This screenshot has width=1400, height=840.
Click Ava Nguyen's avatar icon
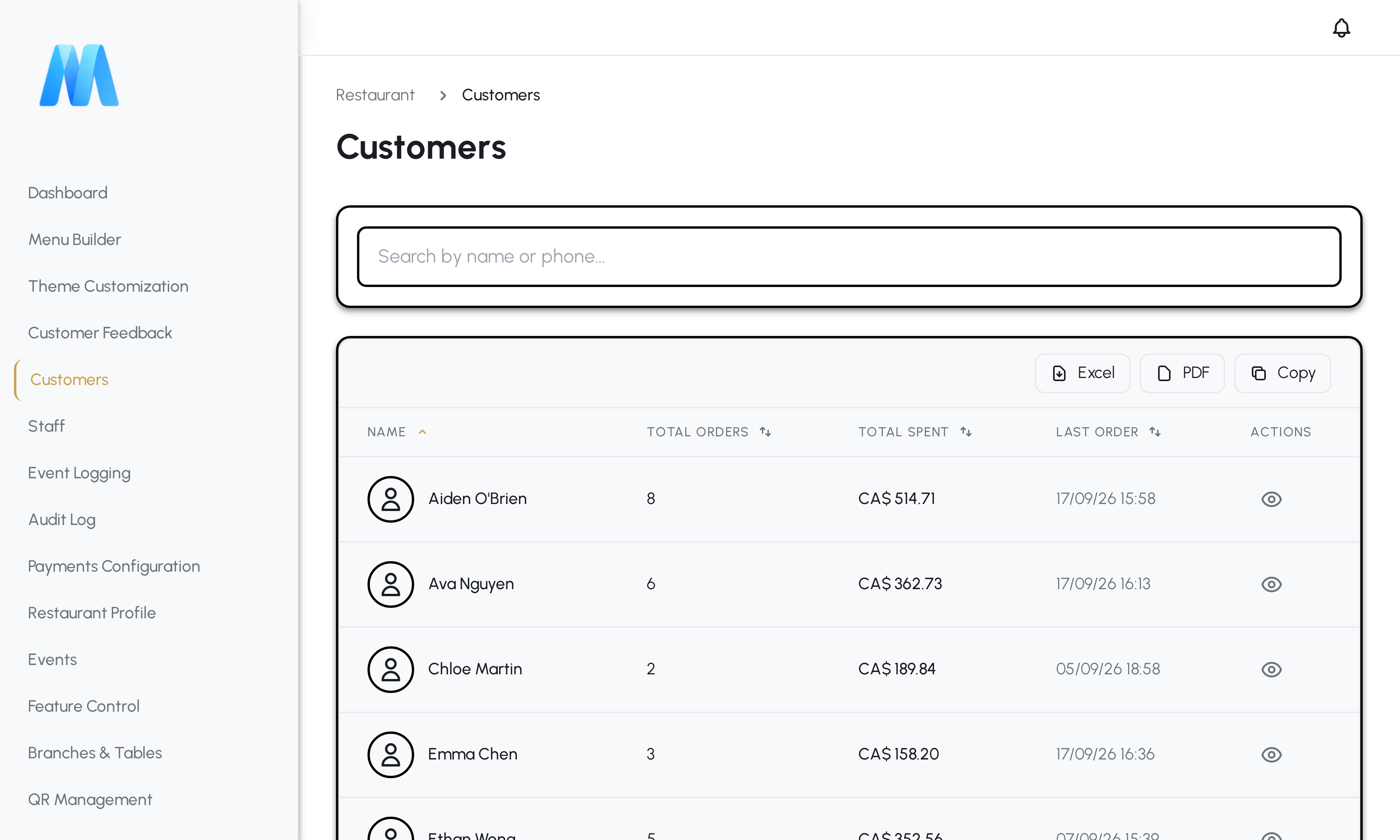[x=390, y=584]
